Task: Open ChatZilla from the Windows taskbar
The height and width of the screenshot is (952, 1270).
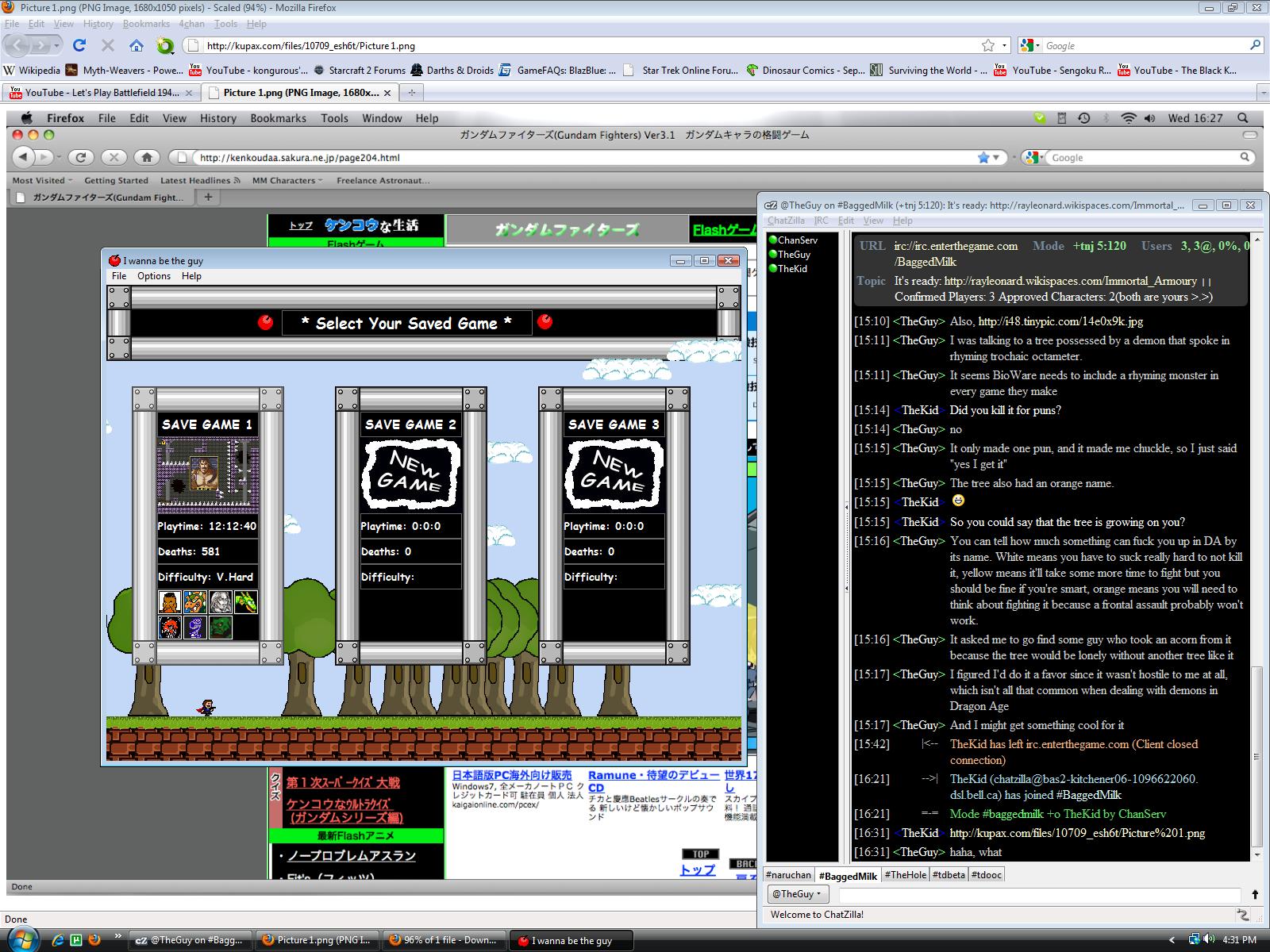Action: [191, 940]
